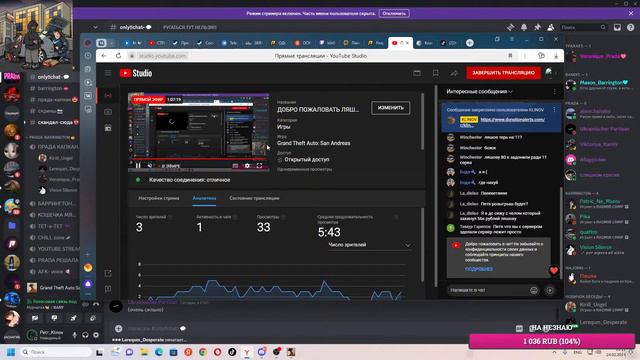This screenshot has width=640, height=360.
Task: Open Discord notification bell settings
Action: [x=524, y=27]
